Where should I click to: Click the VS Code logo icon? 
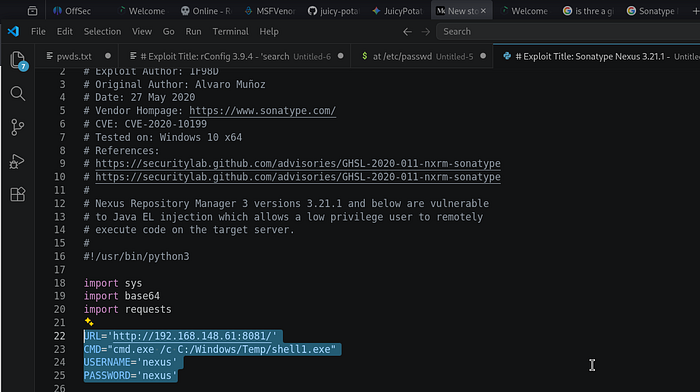coord(13,31)
